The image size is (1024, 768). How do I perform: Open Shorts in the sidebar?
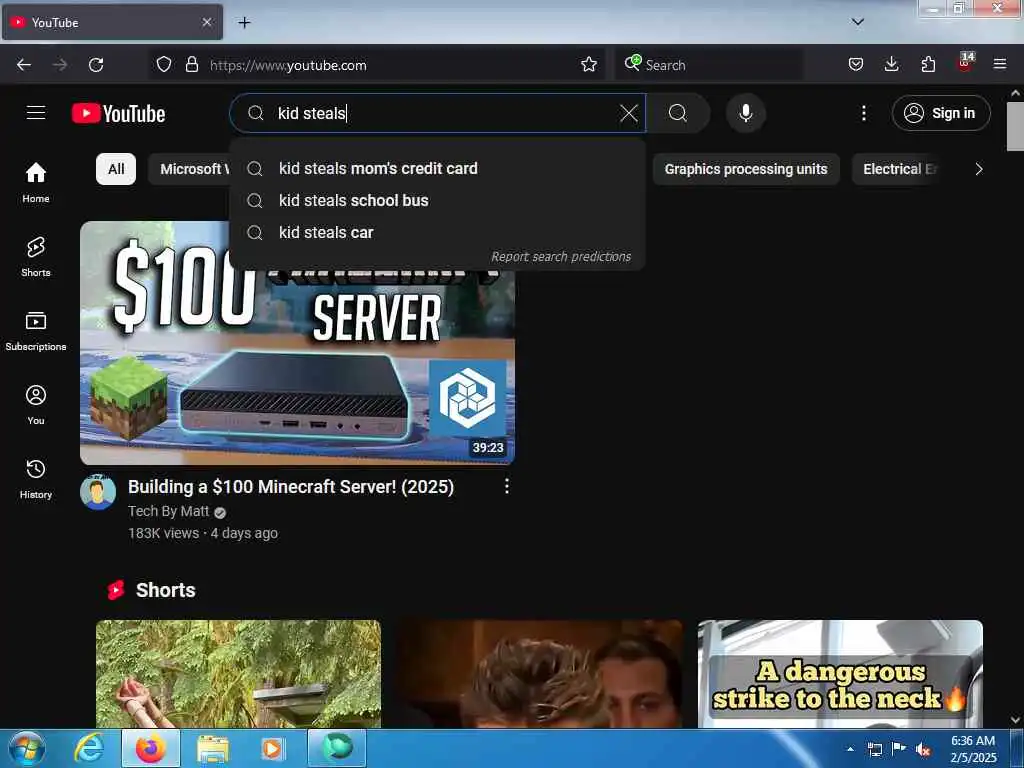click(x=36, y=257)
